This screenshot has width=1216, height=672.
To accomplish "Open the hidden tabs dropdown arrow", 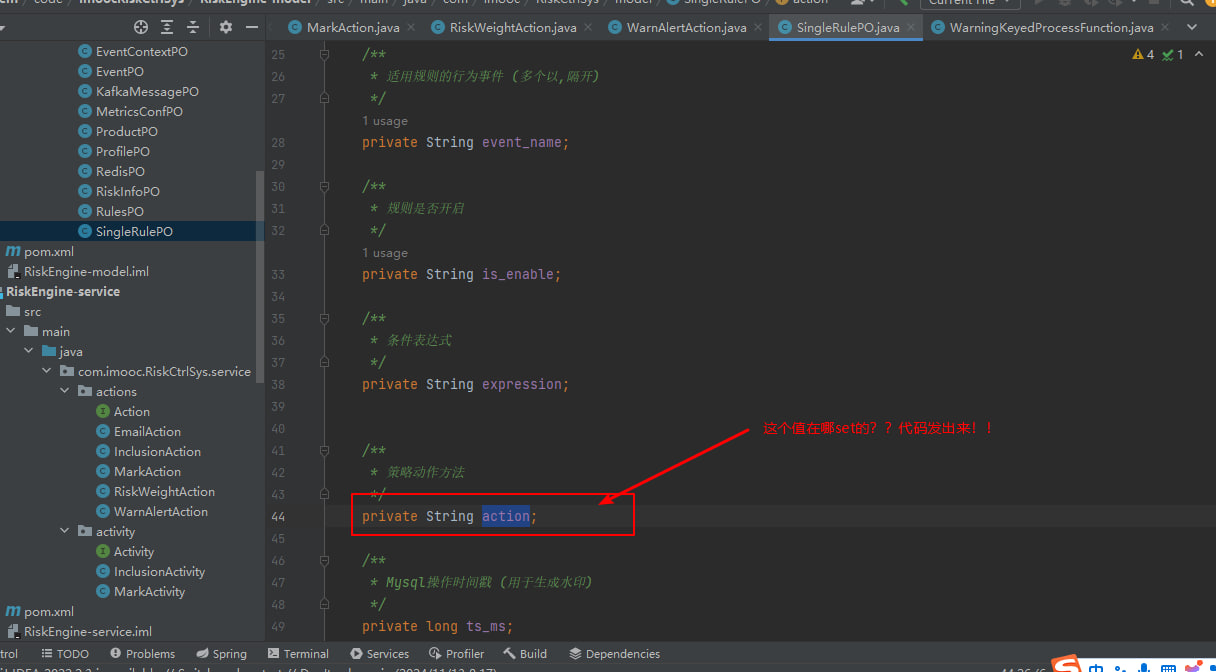I will click(1191, 28).
